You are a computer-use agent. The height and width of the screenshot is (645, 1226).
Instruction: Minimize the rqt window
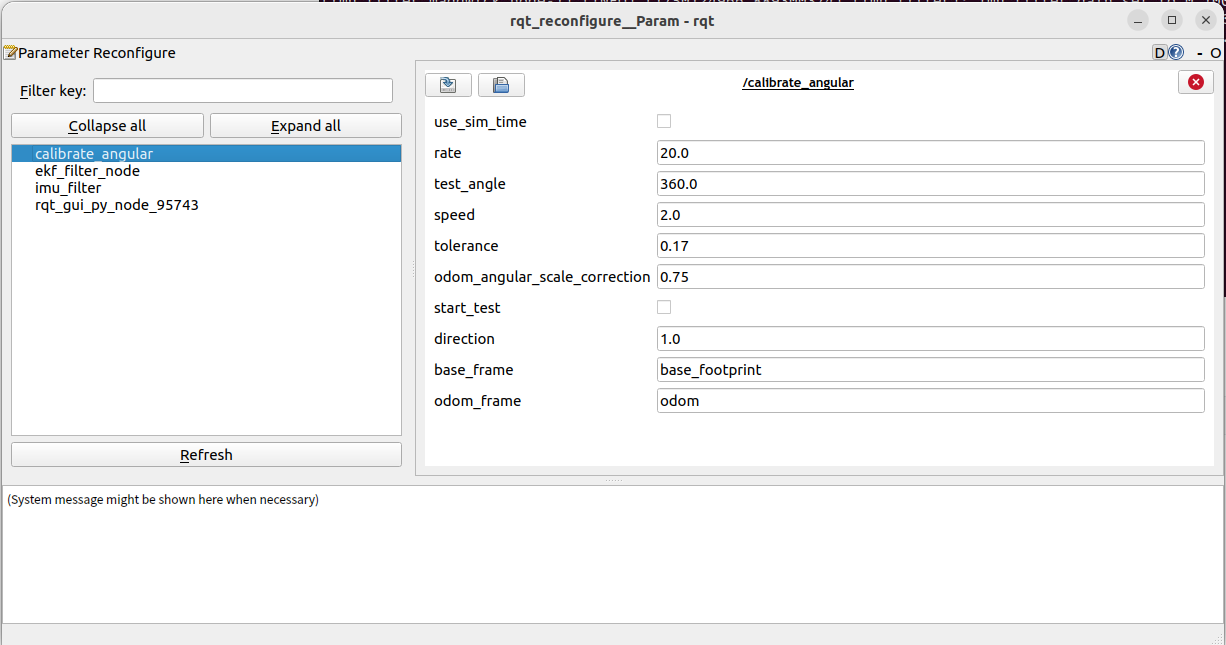pos(1138,20)
